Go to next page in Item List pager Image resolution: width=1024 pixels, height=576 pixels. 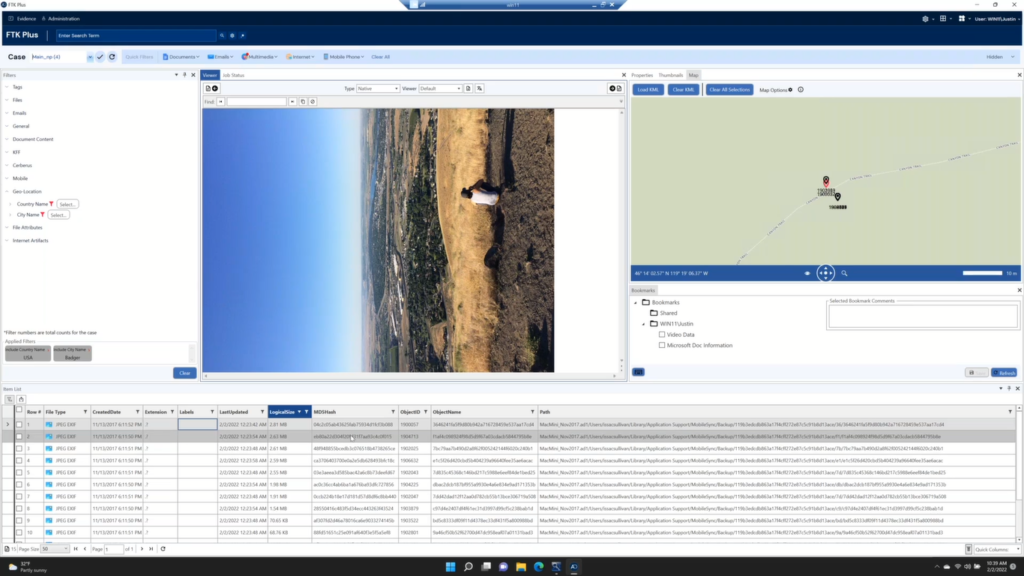pyautogui.click(x=142, y=549)
